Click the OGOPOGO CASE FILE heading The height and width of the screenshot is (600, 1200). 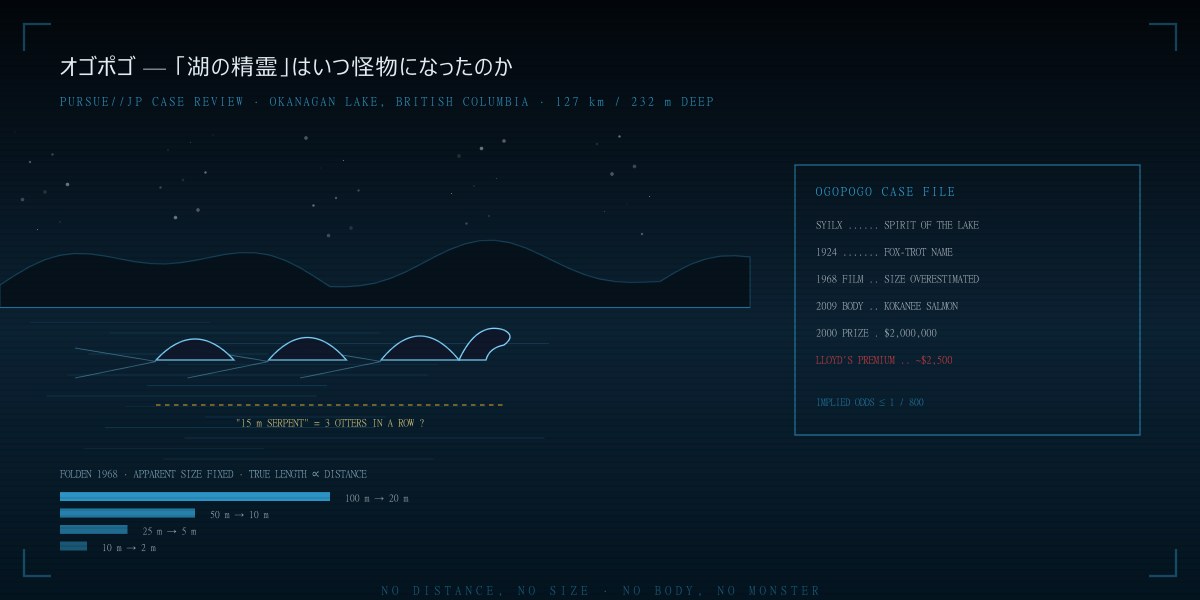click(x=886, y=192)
